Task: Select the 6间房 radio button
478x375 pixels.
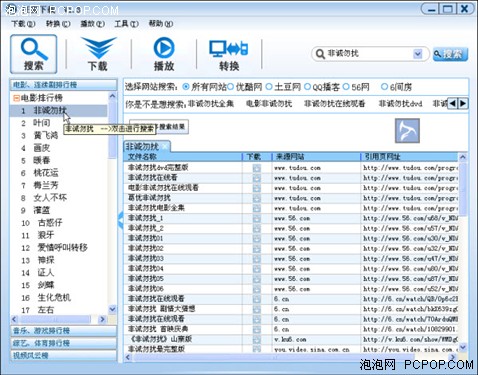Action: pyautogui.click(x=384, y=87)
